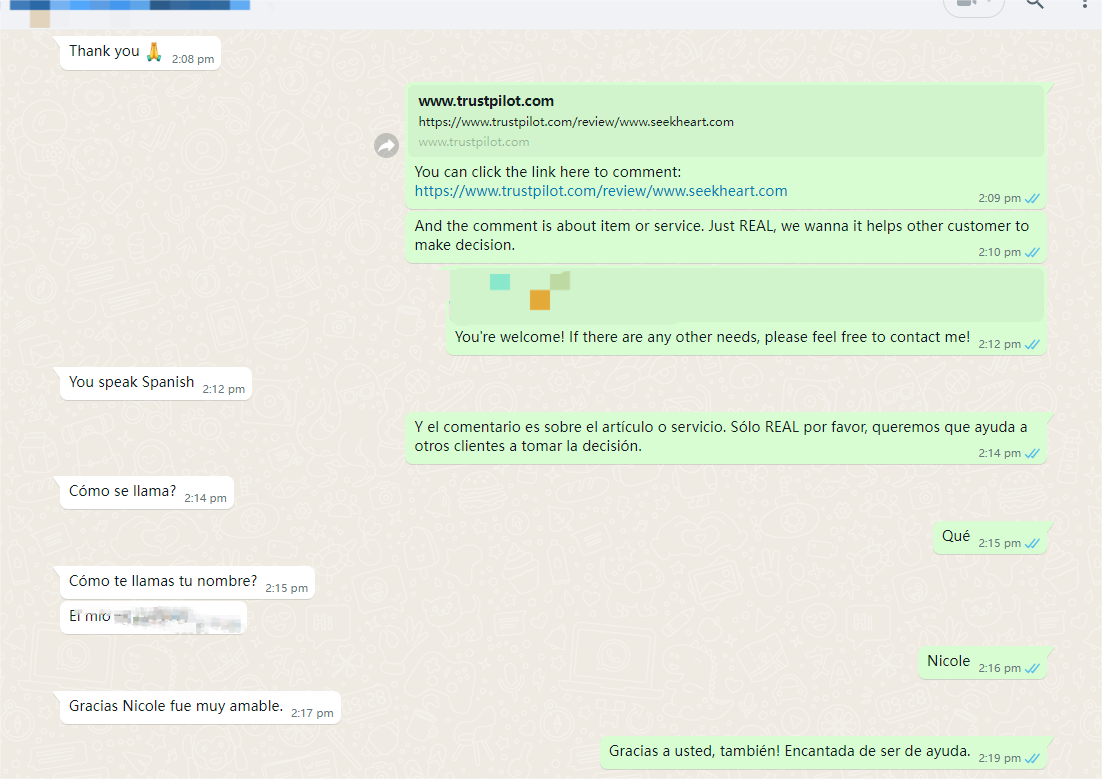1102x779 pixels.
Task: Select the "Gracias a usted, también!" reply
Action: coord(789,751)
